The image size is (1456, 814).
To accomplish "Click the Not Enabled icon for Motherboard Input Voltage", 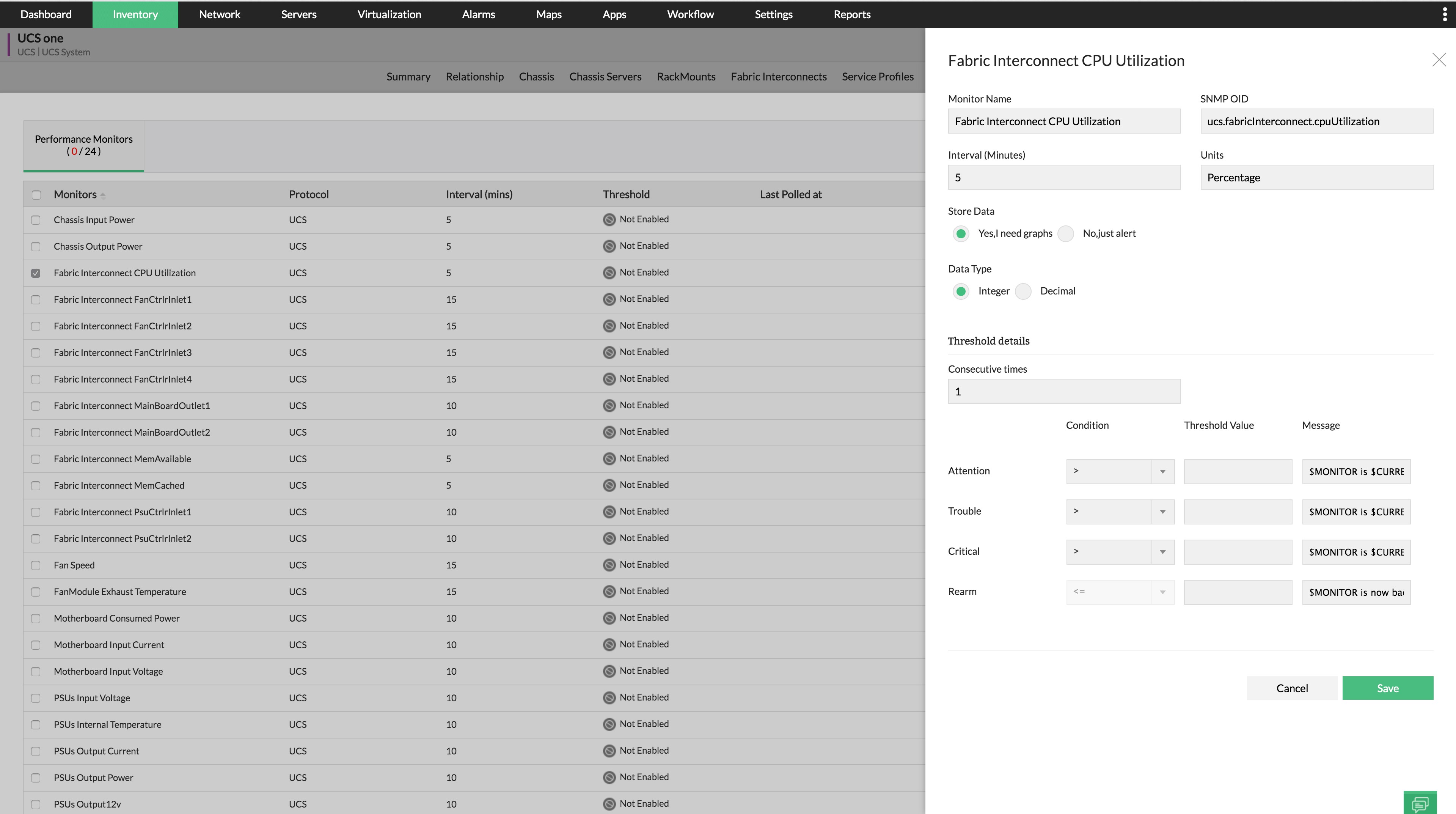I will click(x=609, y=671).
